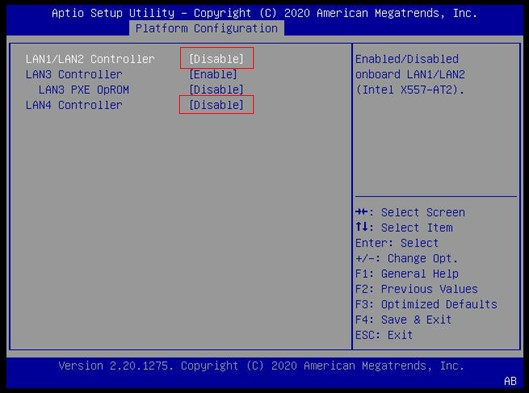Image resolution: width=529 pixels, height=393 pixels.
Task: Click the up-down arrows Select Item icon
Action: point(361,227)
